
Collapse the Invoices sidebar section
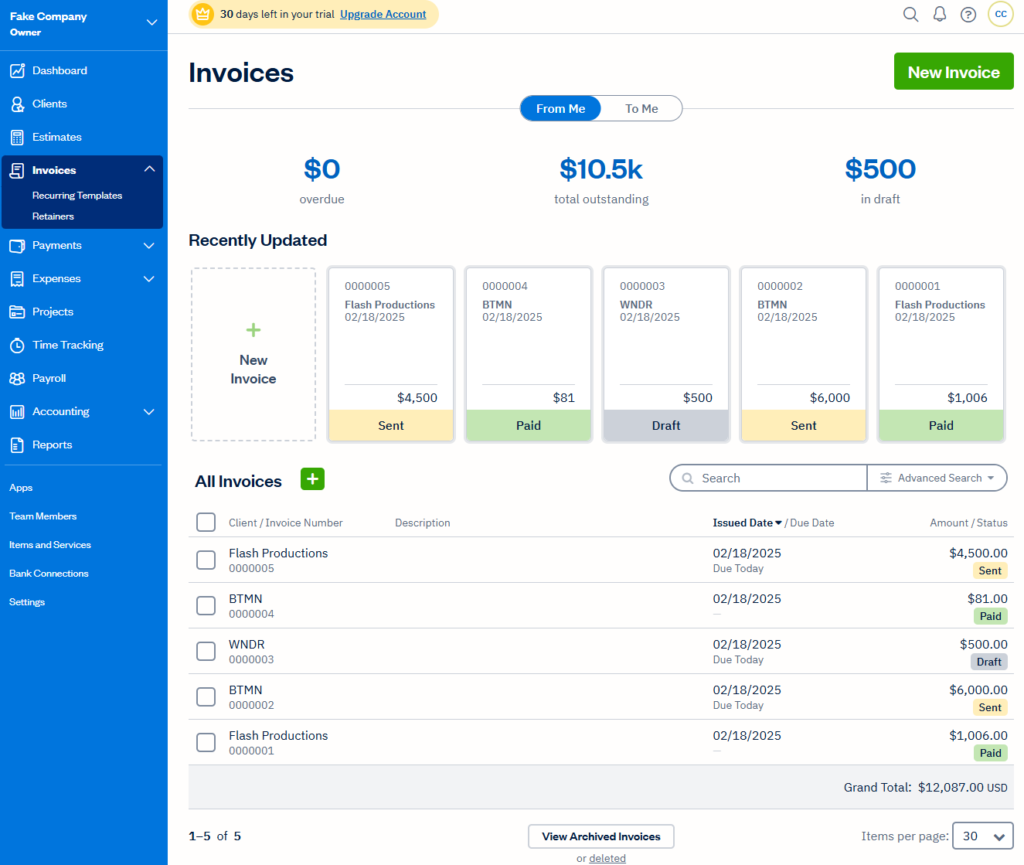[147, 169]
